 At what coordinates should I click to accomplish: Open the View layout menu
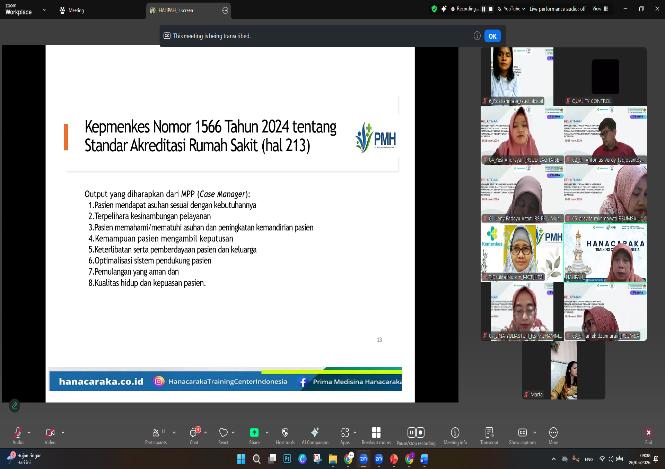point(600,8)
